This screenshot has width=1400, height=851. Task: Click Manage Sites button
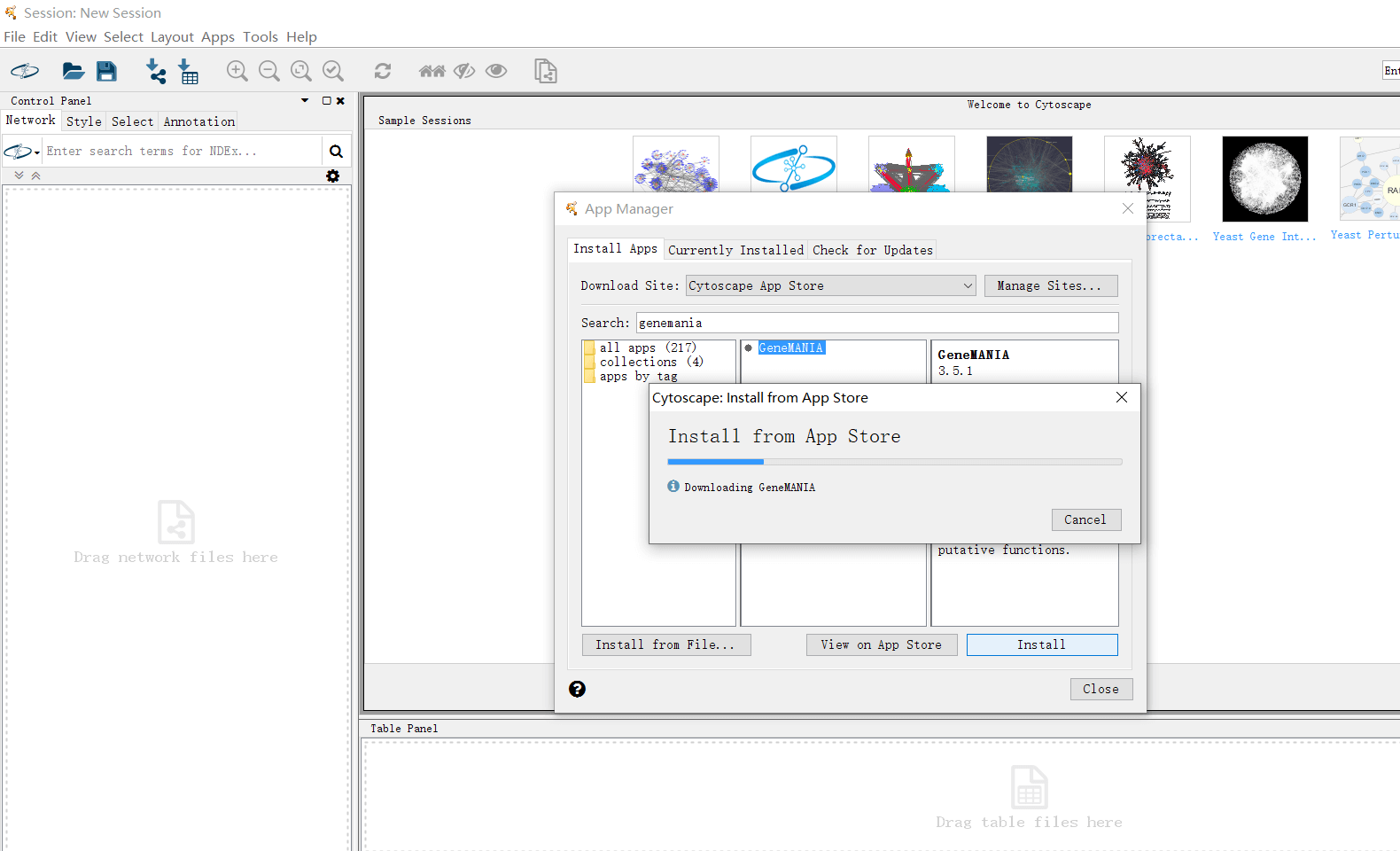[1050, 285]
